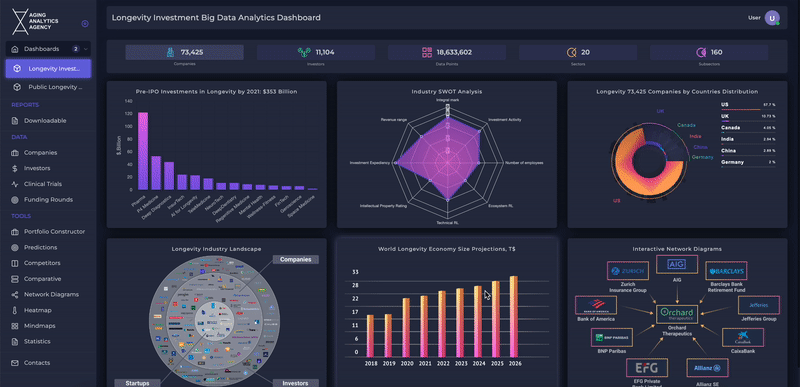Viewport: 800px width, 387px height.
Task: Open the Public Longevity dashboard item
Action: pyautogui.click(x=48, y=87)
